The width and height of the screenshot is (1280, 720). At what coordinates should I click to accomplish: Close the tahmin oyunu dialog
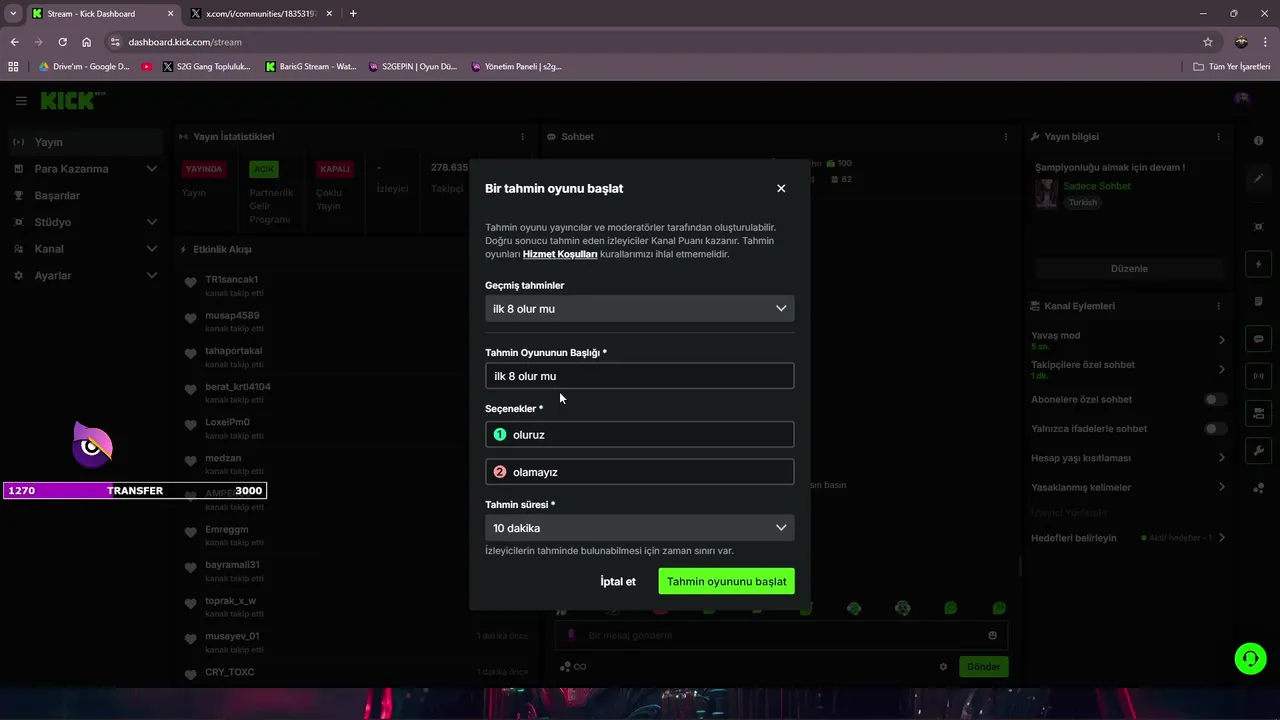click(781, 188)
